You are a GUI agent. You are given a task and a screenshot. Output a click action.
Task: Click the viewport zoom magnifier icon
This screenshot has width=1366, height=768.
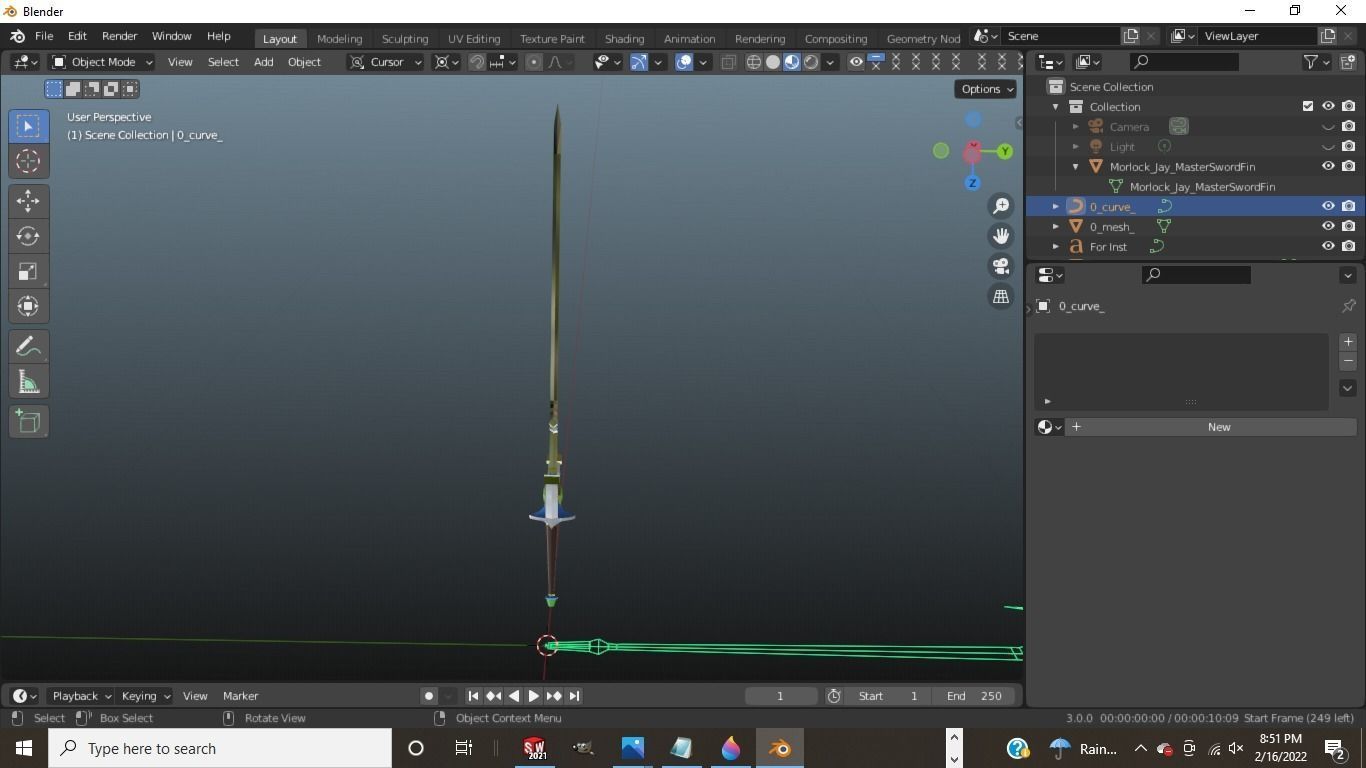(1001, 206)
